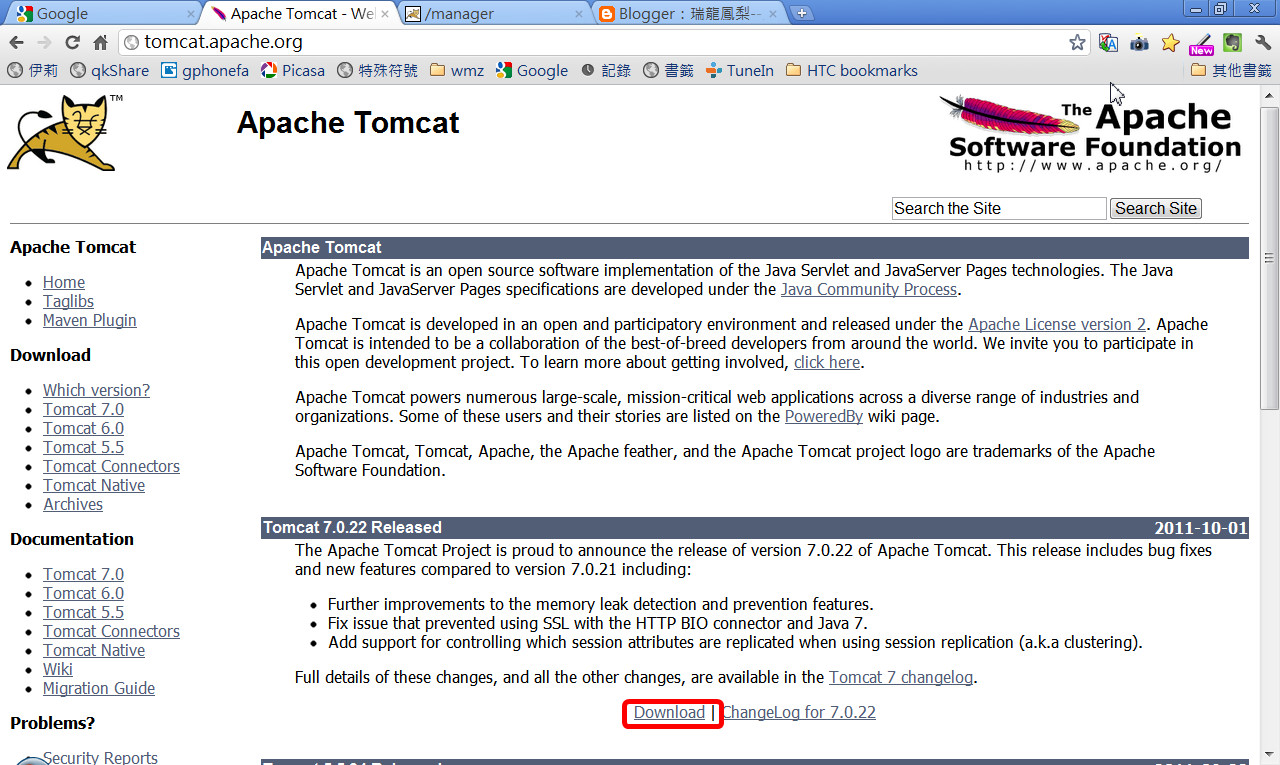Follow the Java Community Process link

click(869, 289)
